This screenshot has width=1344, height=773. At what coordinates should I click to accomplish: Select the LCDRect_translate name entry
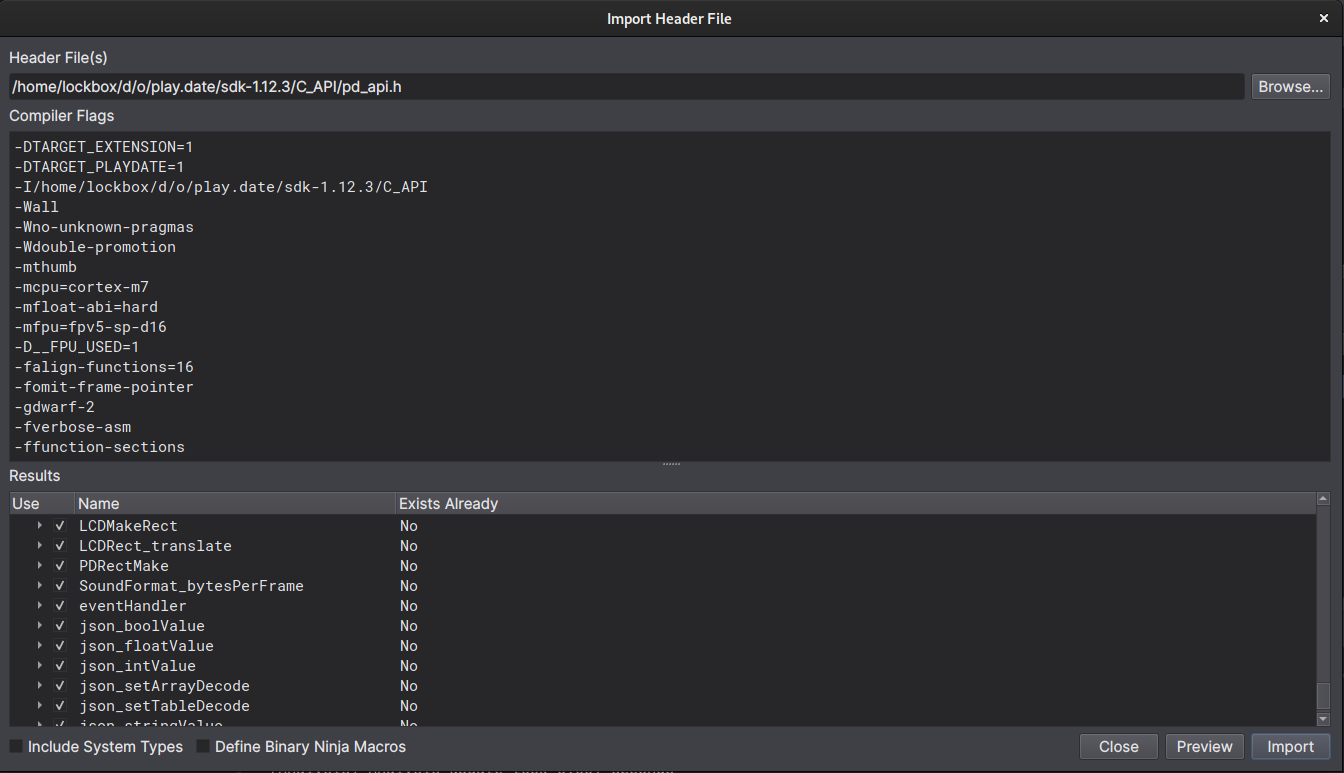coord(155,546)
